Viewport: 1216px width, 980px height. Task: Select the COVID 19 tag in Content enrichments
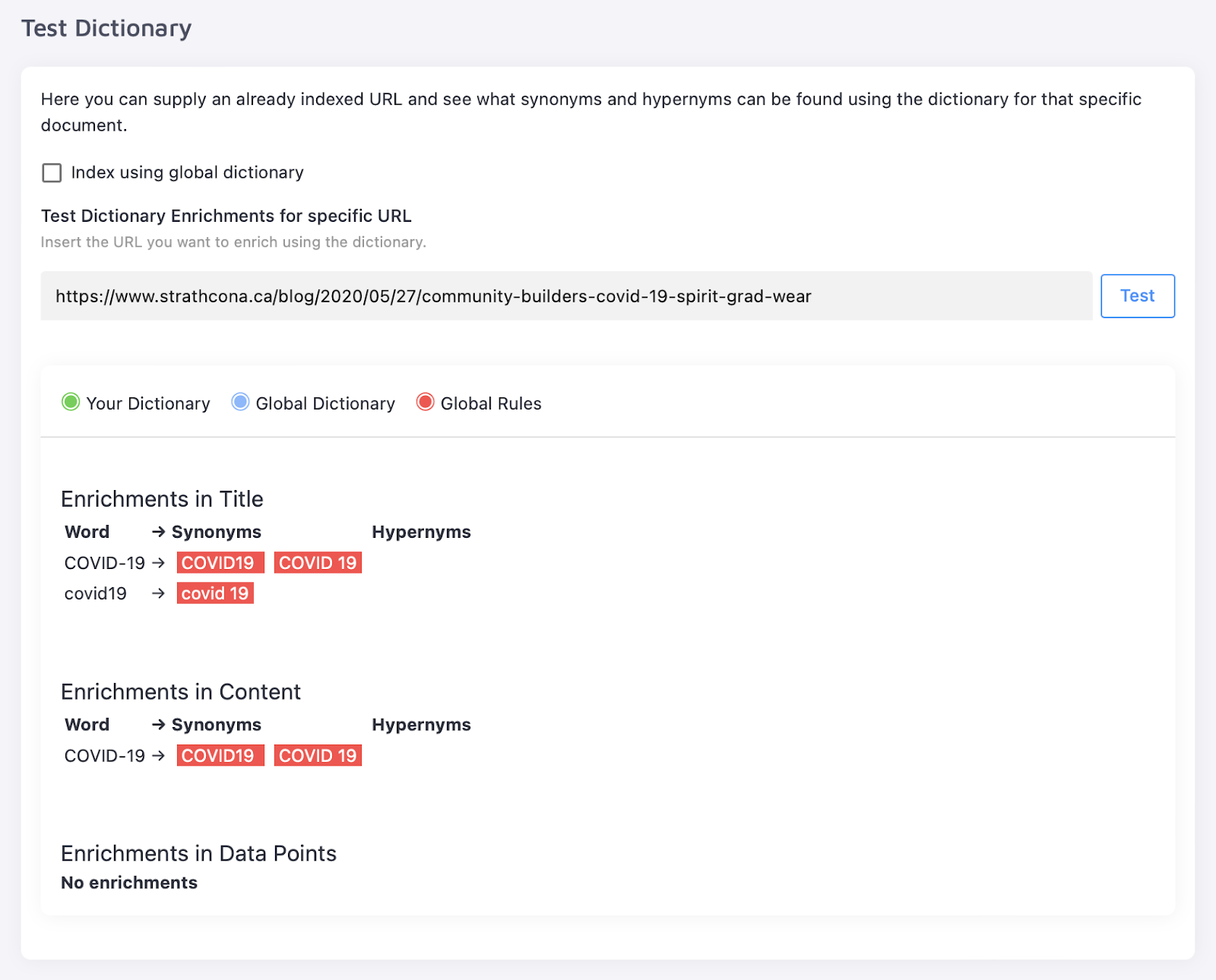(318, 756)
